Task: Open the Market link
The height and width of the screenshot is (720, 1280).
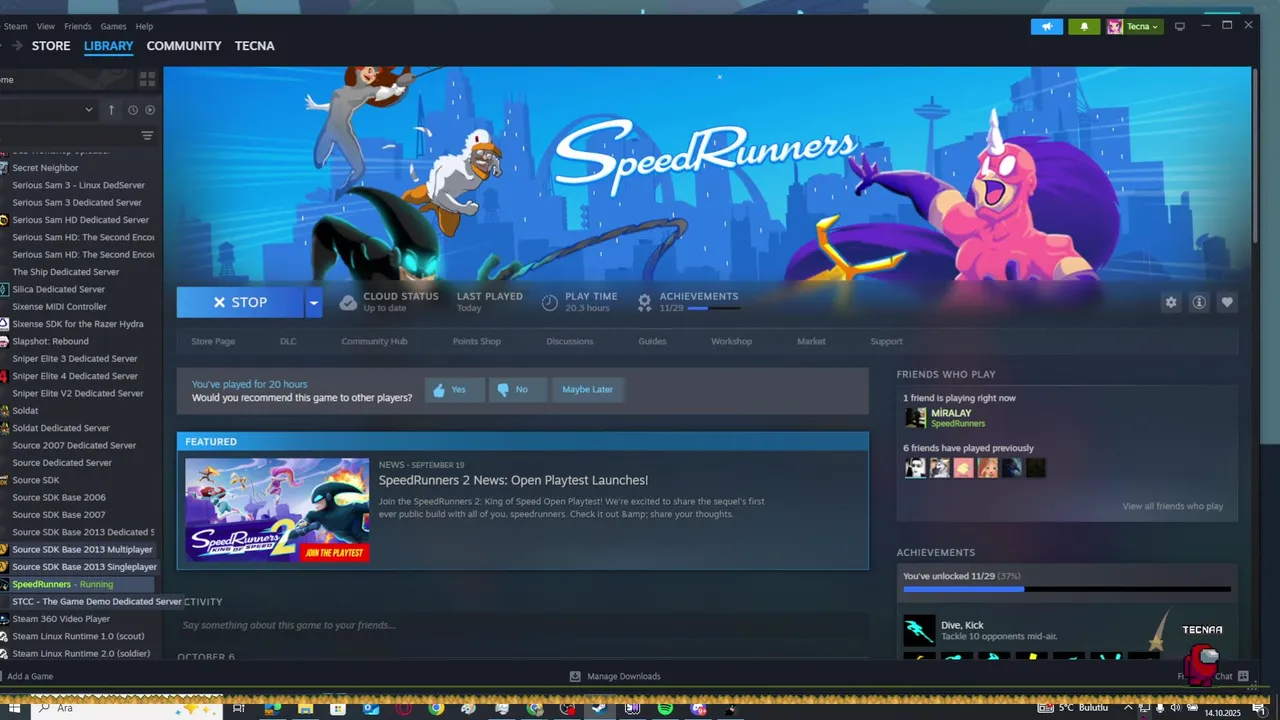Action: [x=811, y=341]
